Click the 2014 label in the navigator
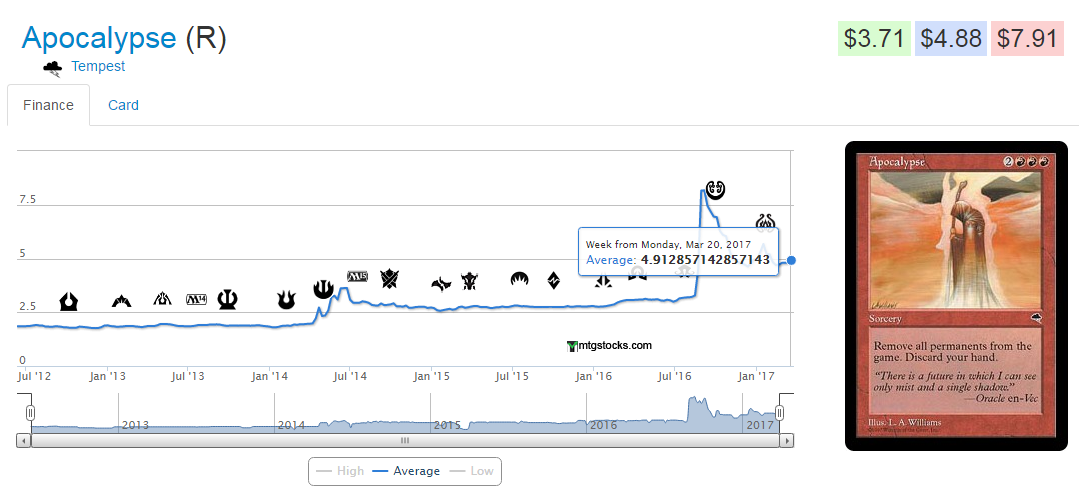The width and height of the screenshot is (1079, 494). click(x=291, y=425)
